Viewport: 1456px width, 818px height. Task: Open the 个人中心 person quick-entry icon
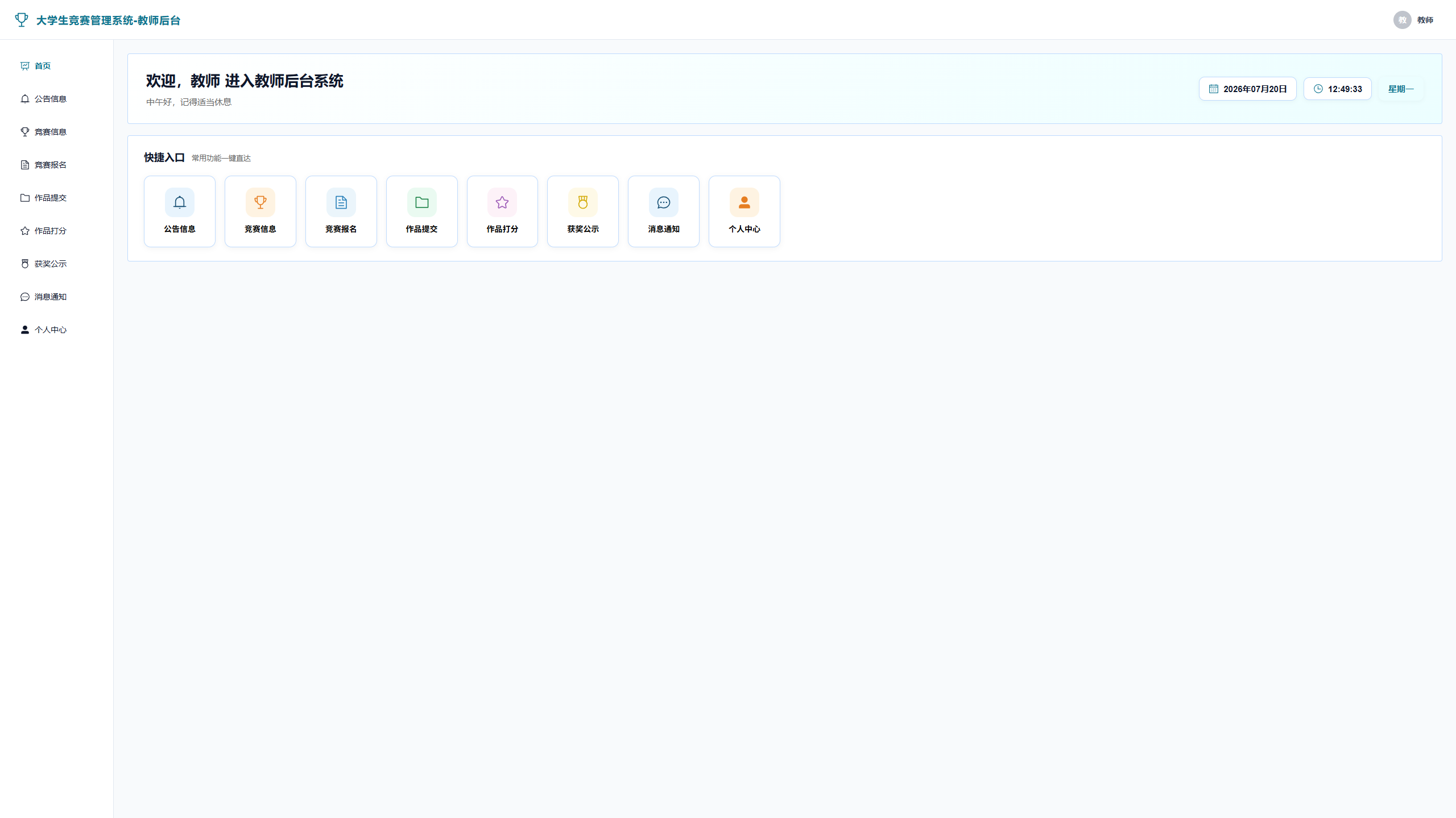pyautogui.click(x=744, y=202)
